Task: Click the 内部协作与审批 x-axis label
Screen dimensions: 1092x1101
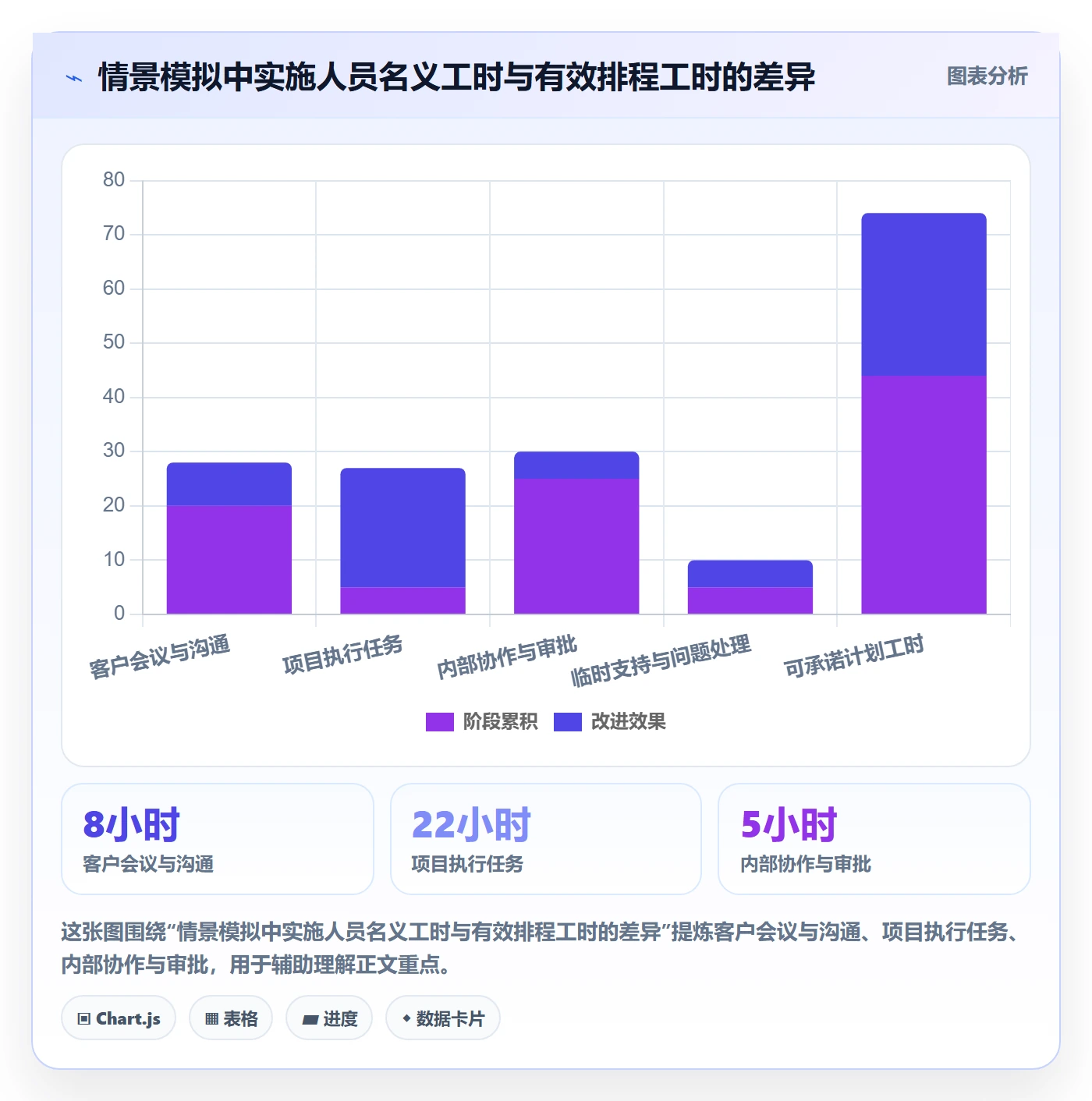Action: point(507,657)
